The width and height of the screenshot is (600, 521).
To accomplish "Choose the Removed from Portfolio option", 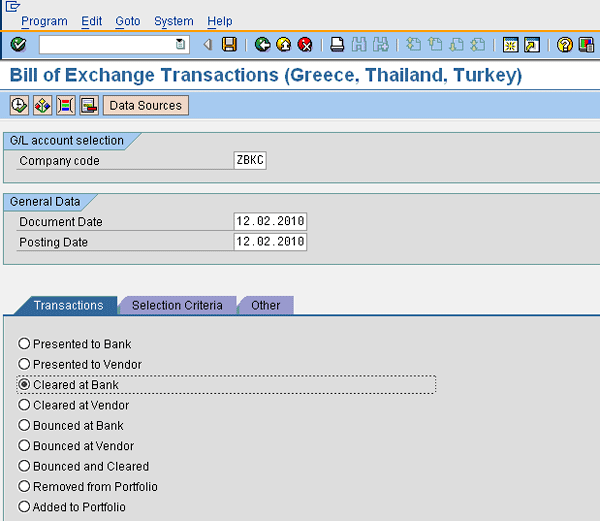I will pyautogui.click(x=24, y=487).
